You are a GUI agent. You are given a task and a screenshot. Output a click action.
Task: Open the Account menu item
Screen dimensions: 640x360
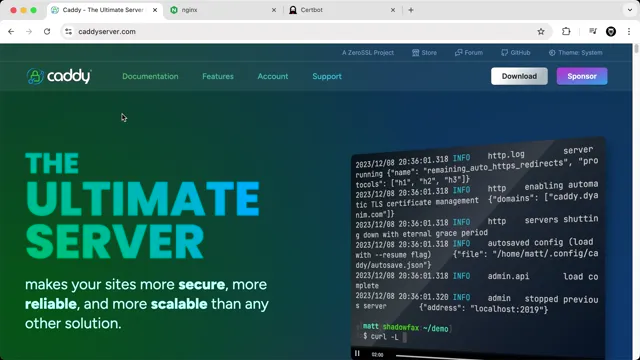point(273,76)
